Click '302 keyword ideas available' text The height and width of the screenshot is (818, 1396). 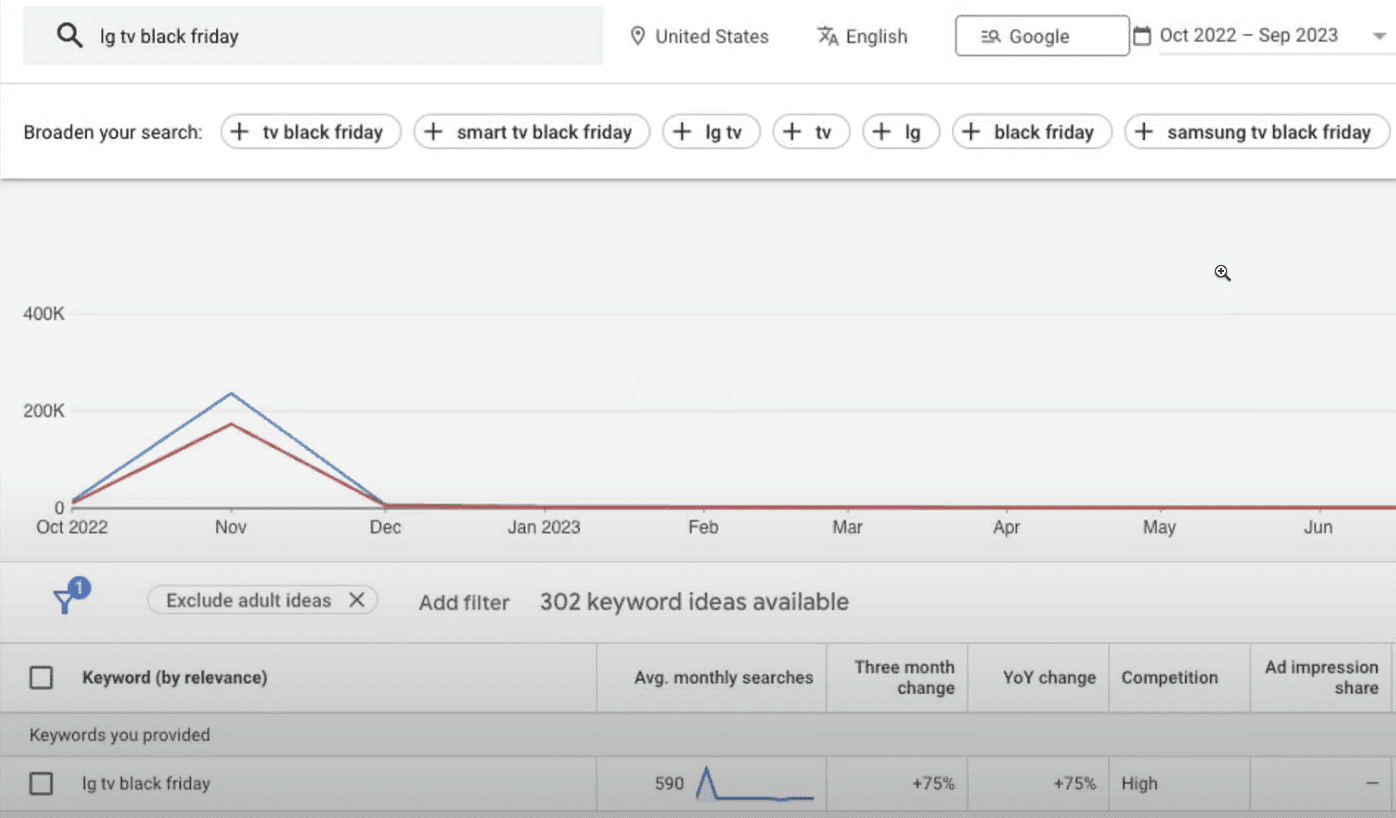694,602
